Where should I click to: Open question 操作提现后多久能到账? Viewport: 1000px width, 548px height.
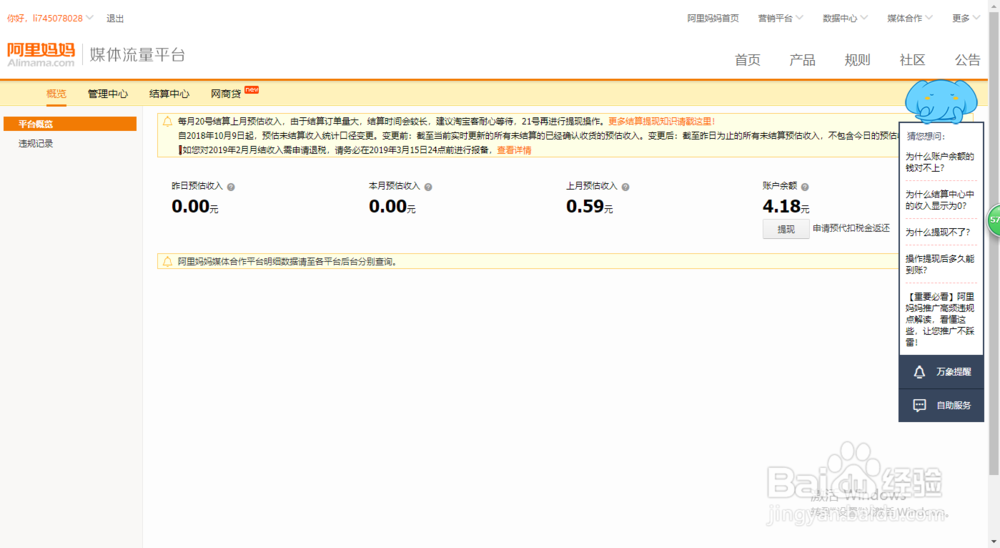[940, 264]
